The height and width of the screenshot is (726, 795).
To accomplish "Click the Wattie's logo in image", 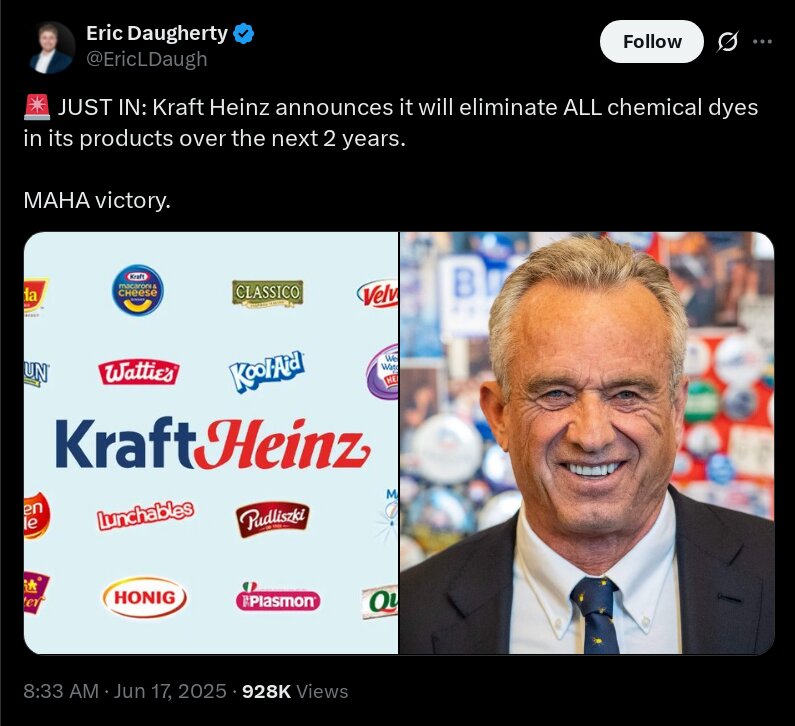I will coord(138,373).
